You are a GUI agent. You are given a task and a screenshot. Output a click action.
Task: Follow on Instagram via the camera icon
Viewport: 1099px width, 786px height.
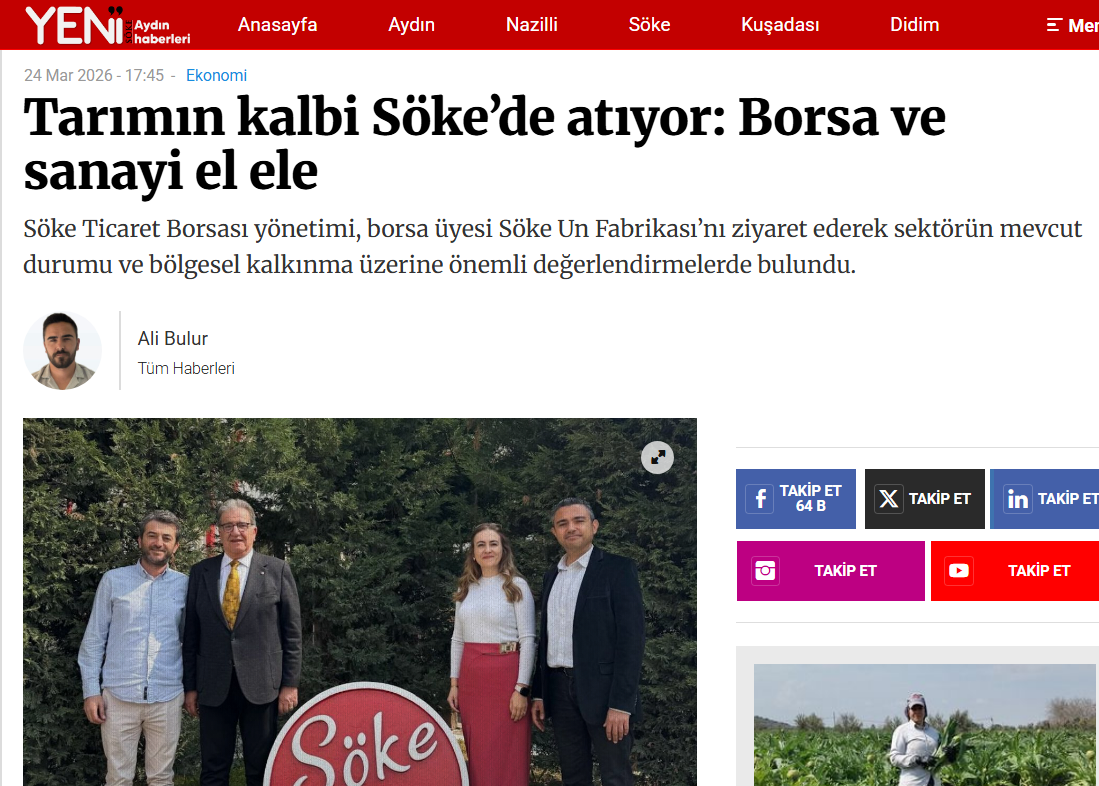tap(765, 571)
